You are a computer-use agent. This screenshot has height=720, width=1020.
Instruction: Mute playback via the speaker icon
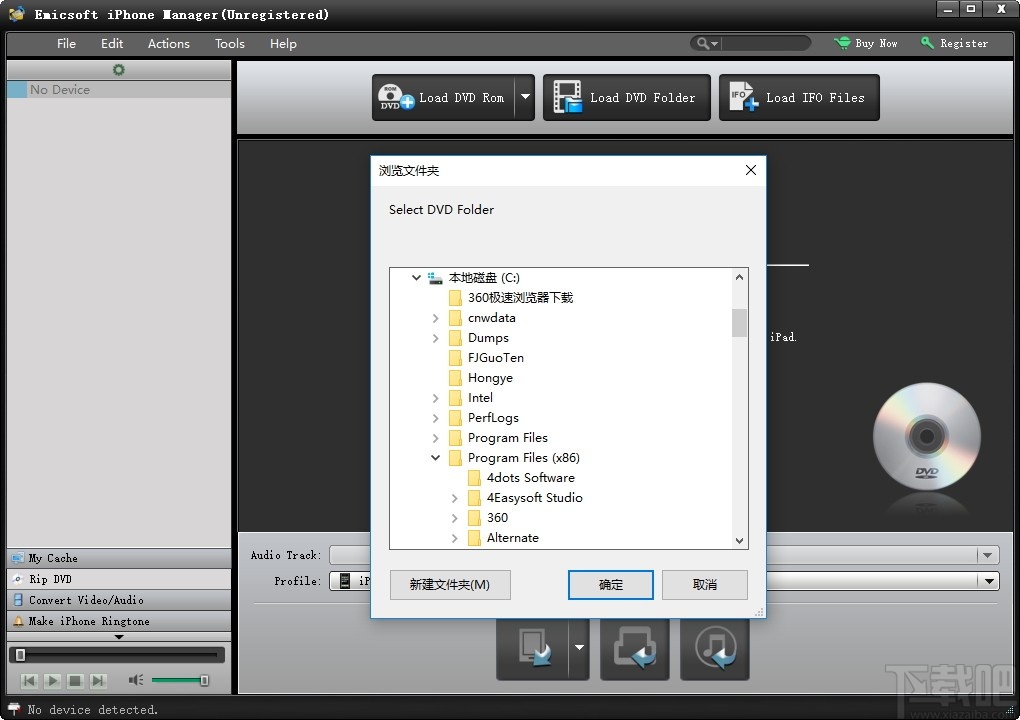[136, 680]
